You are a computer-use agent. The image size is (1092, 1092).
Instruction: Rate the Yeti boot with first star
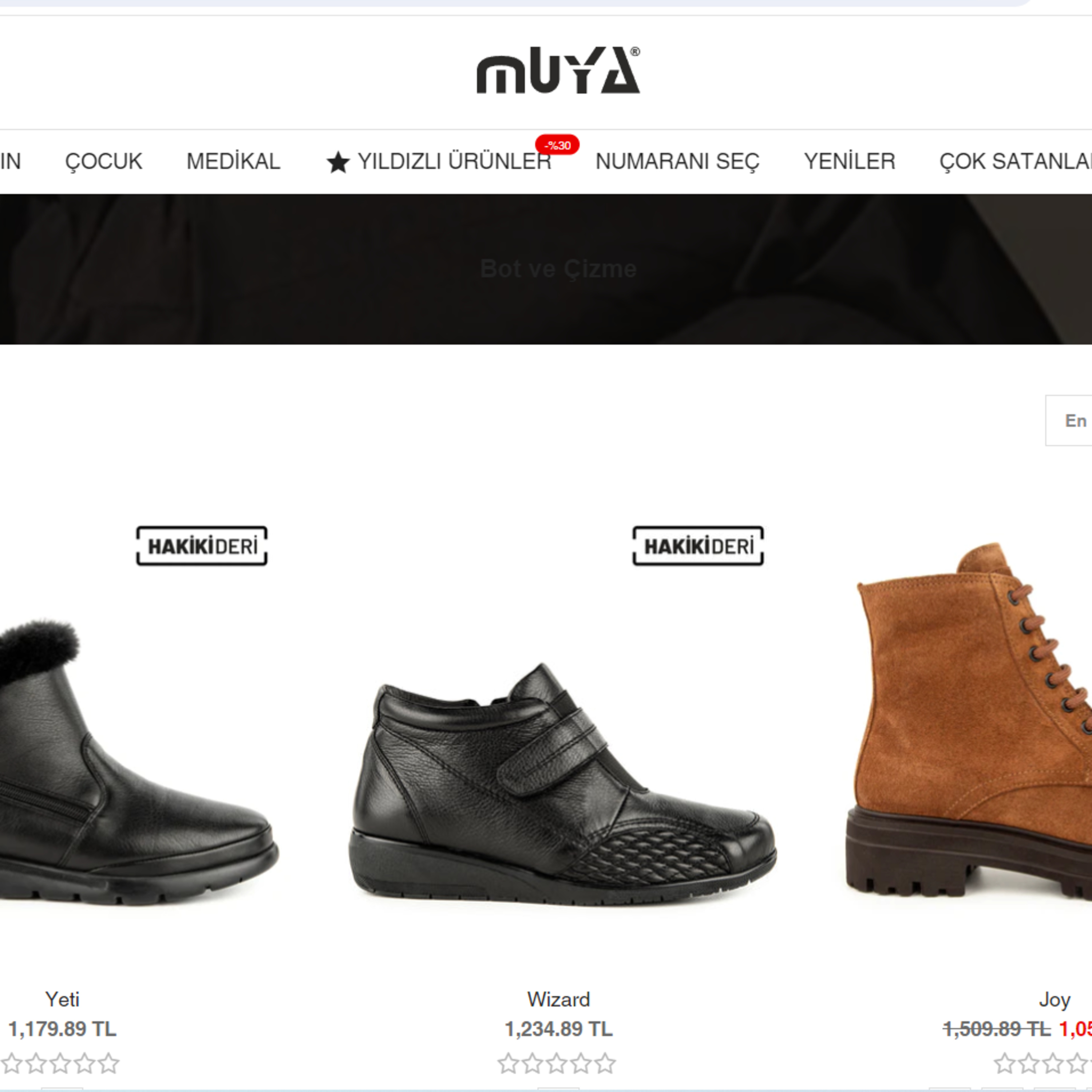tap(11, 1063)
